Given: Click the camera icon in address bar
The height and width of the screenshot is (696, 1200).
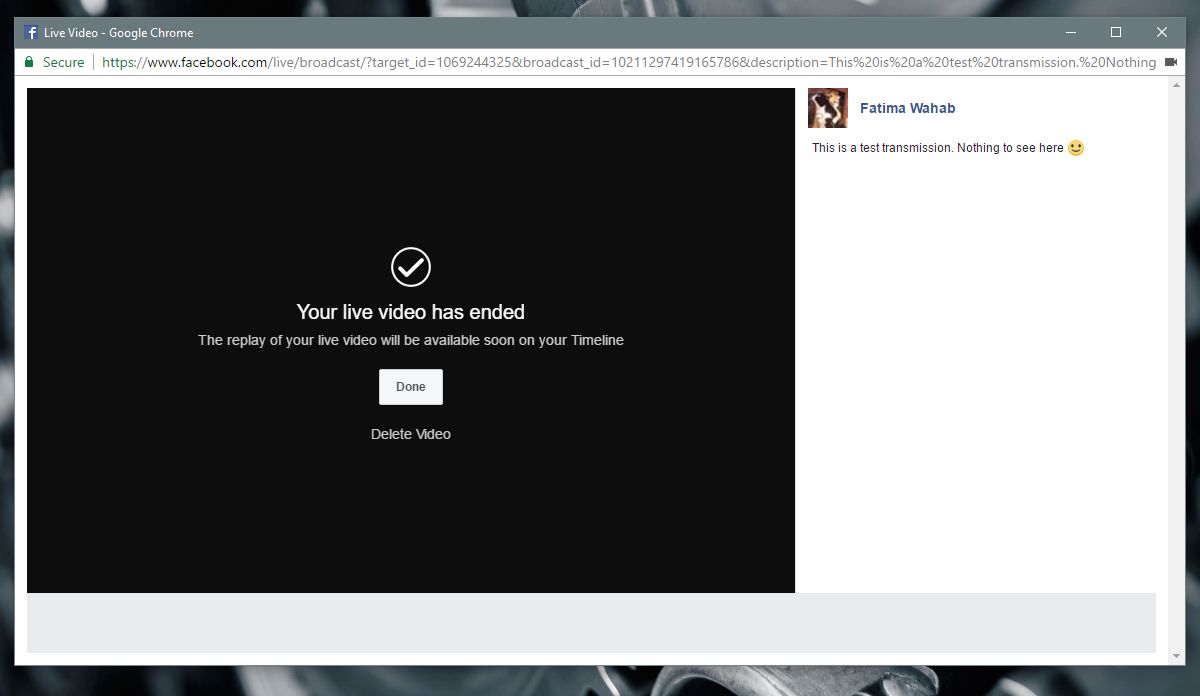Looking at the screenshot, I should pyautogui.click(x=1171, y=62).
